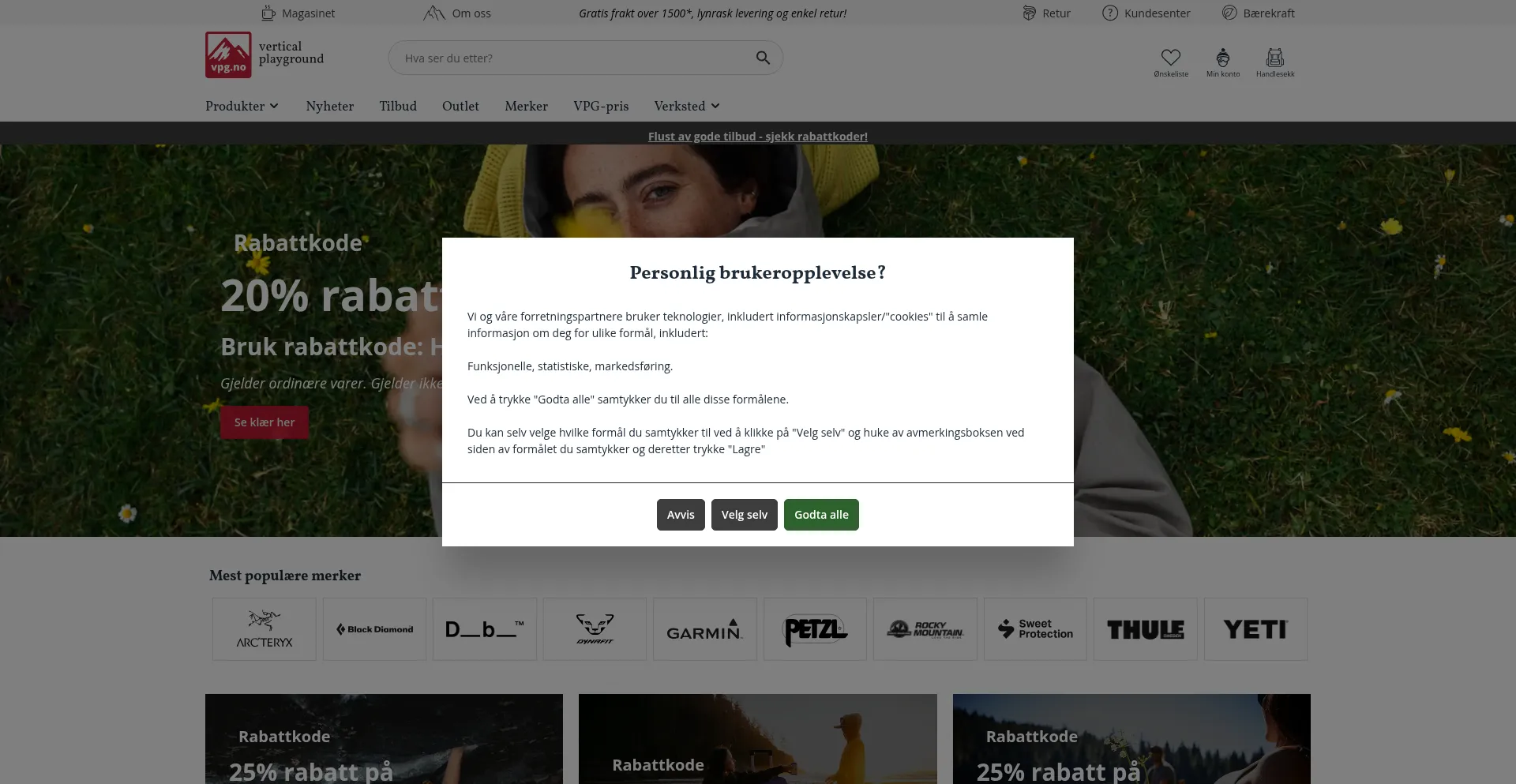1516x784 pixels.
Task: Open the Tilbud menu item
Action: click(398, 106)
